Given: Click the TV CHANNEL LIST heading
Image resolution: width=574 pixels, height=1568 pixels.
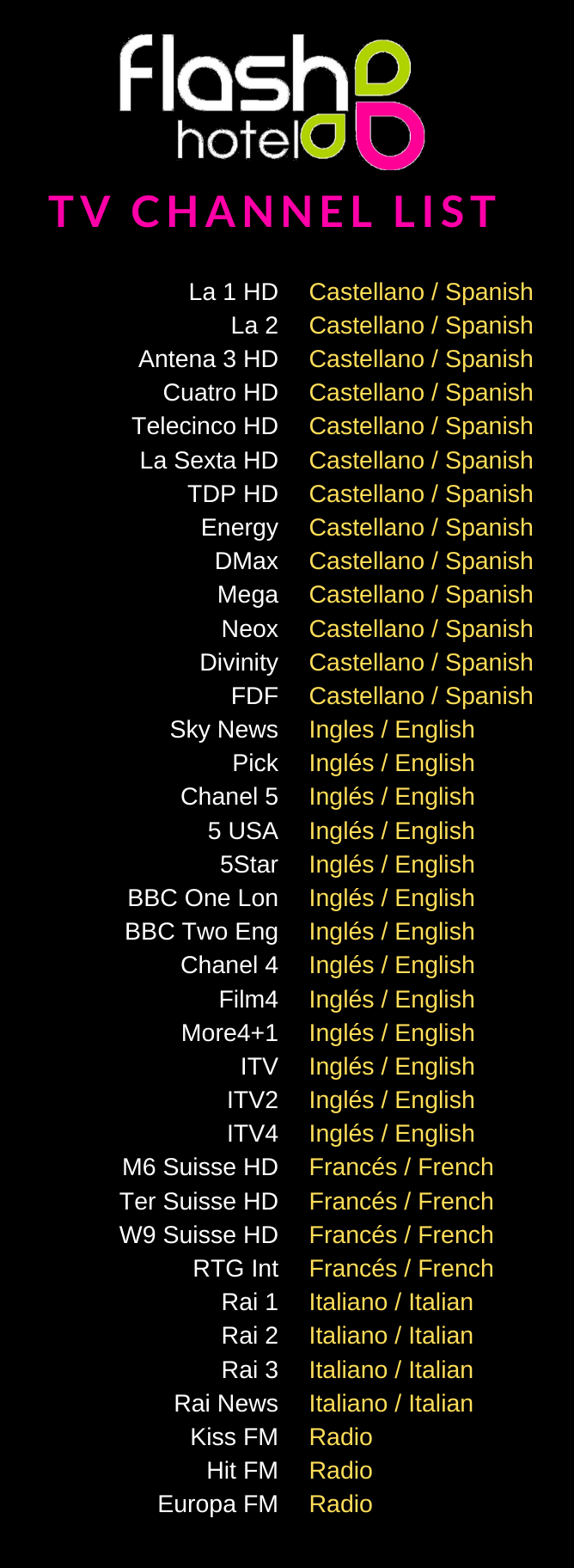Looking at the screenshot, I should pyautogui.click(x=273, y=212).
